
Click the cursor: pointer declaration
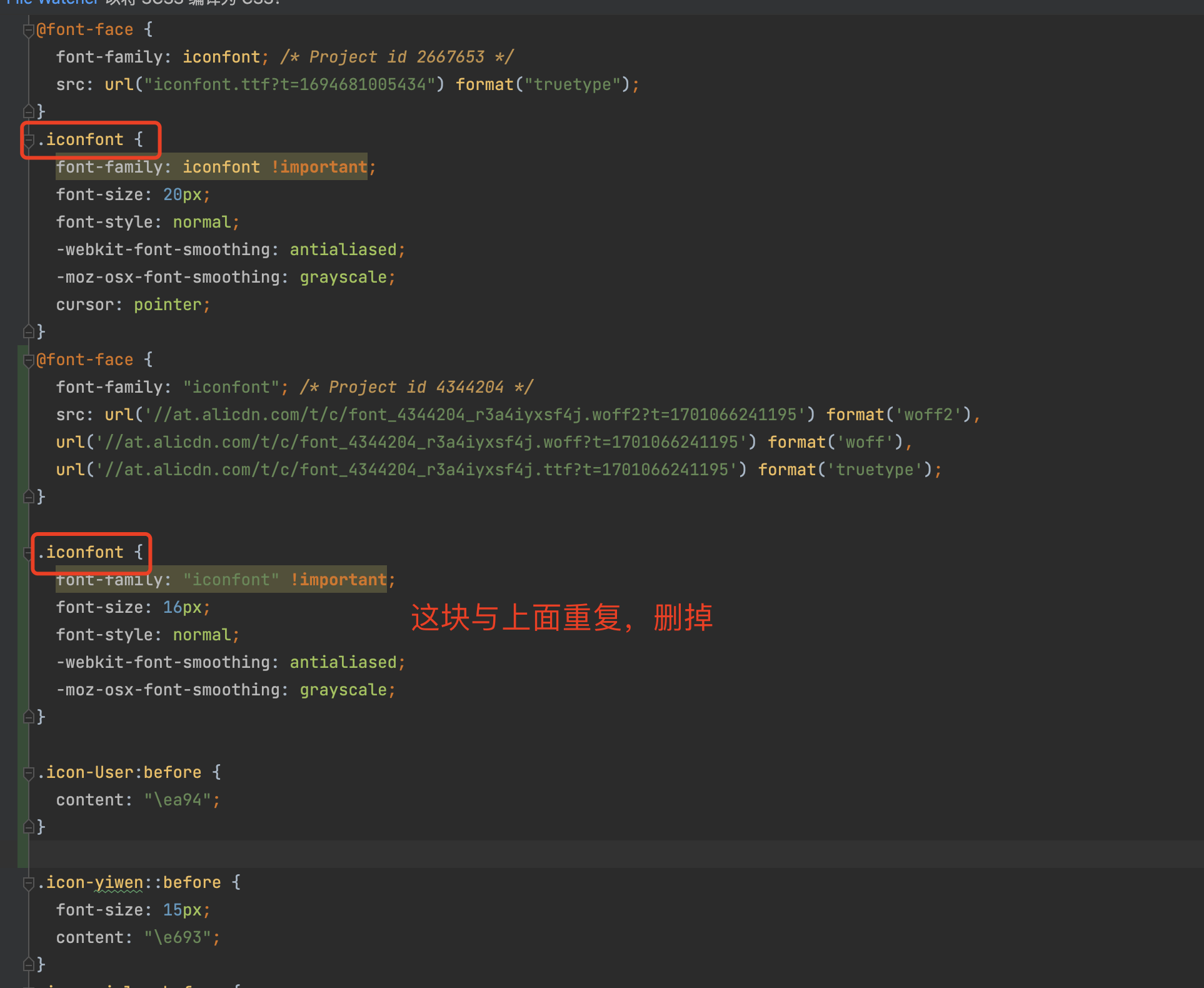[x=133, y=305]
